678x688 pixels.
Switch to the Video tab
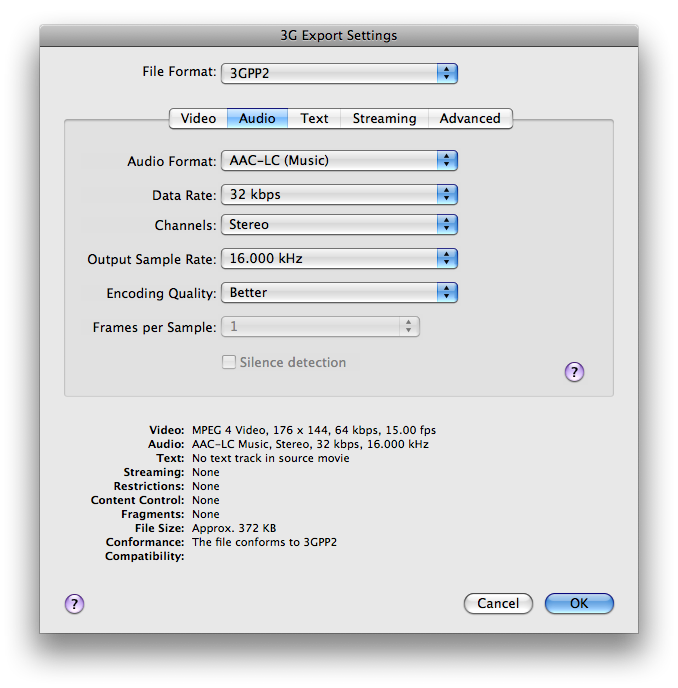(x=198, y=118)
